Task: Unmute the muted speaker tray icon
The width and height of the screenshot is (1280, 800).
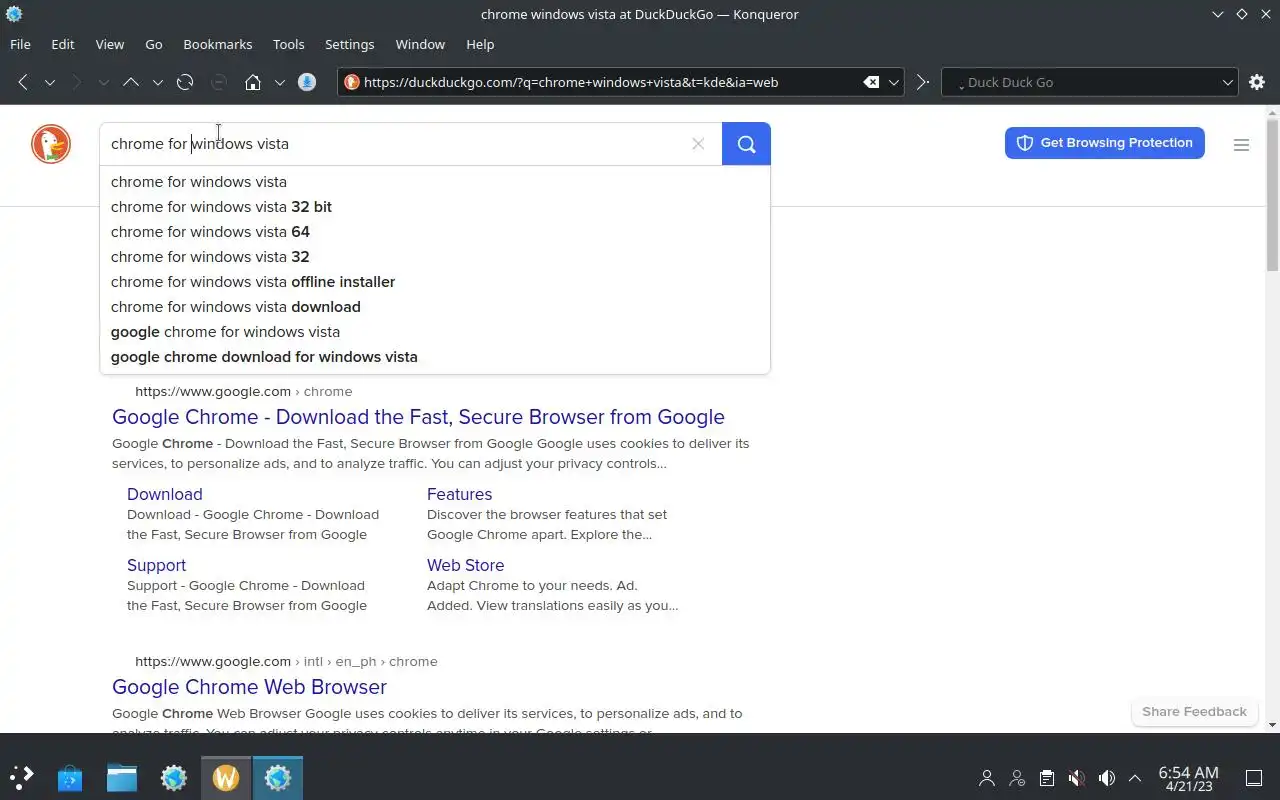Action: click(1076, 777)
